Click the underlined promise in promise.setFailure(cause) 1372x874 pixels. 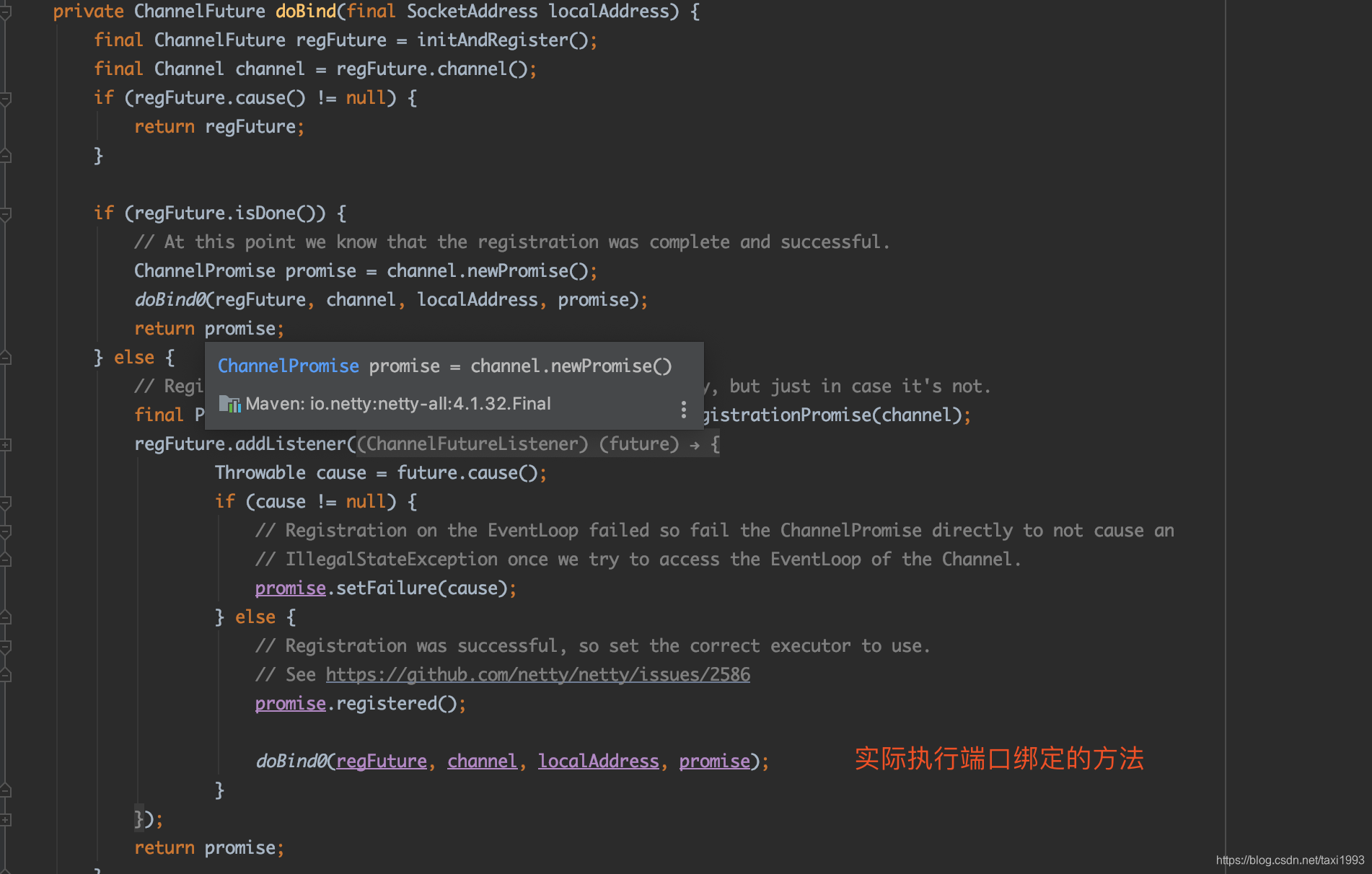(x=290, y=588)
